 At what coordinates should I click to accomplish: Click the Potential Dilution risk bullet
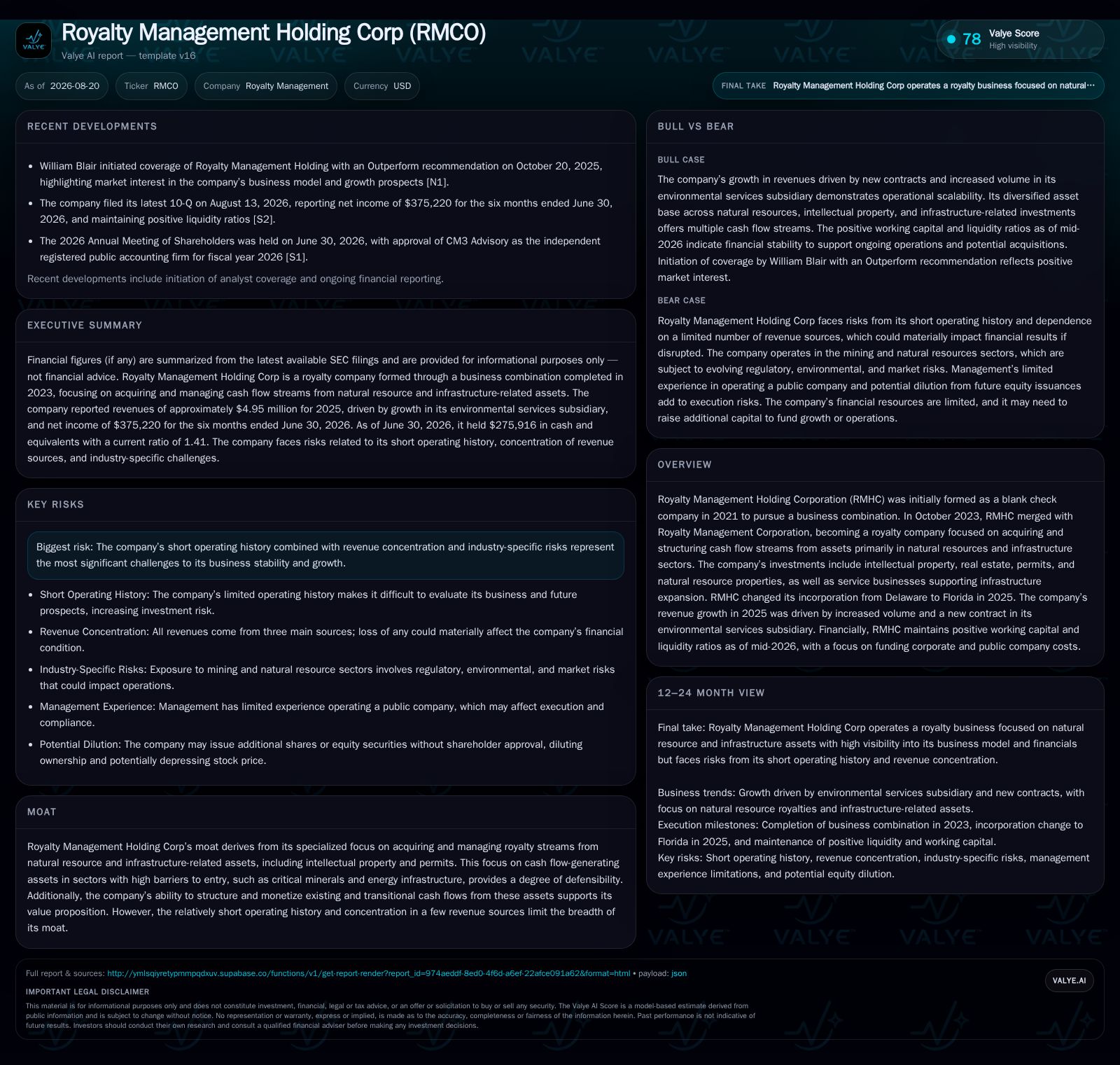tap(311, 753)
